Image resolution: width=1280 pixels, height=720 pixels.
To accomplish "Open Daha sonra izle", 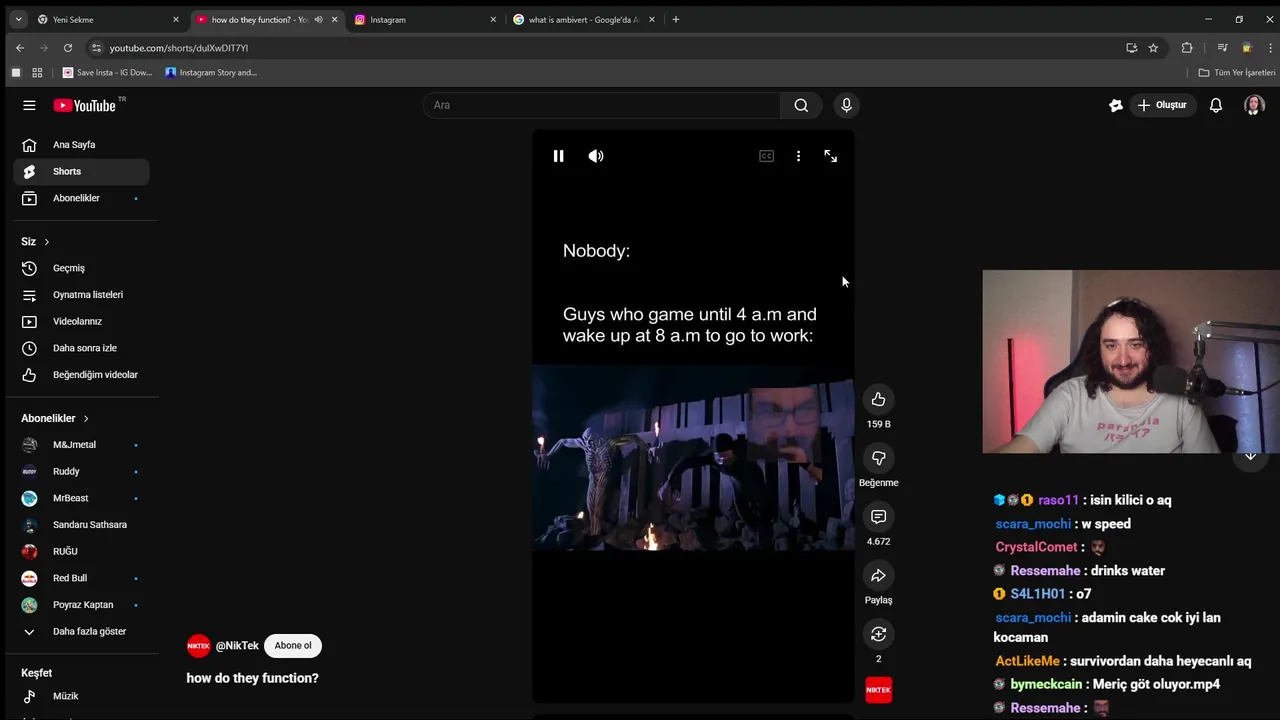I will point(81,348).
